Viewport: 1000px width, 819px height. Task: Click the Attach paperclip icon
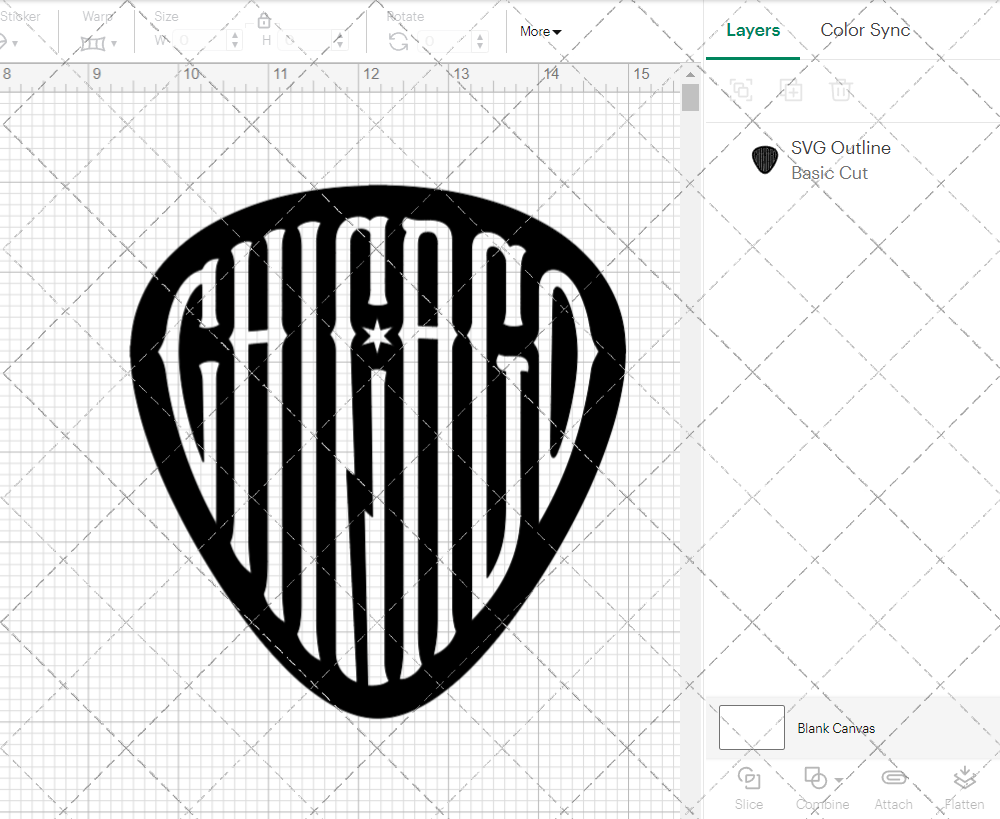pos(893,778)
